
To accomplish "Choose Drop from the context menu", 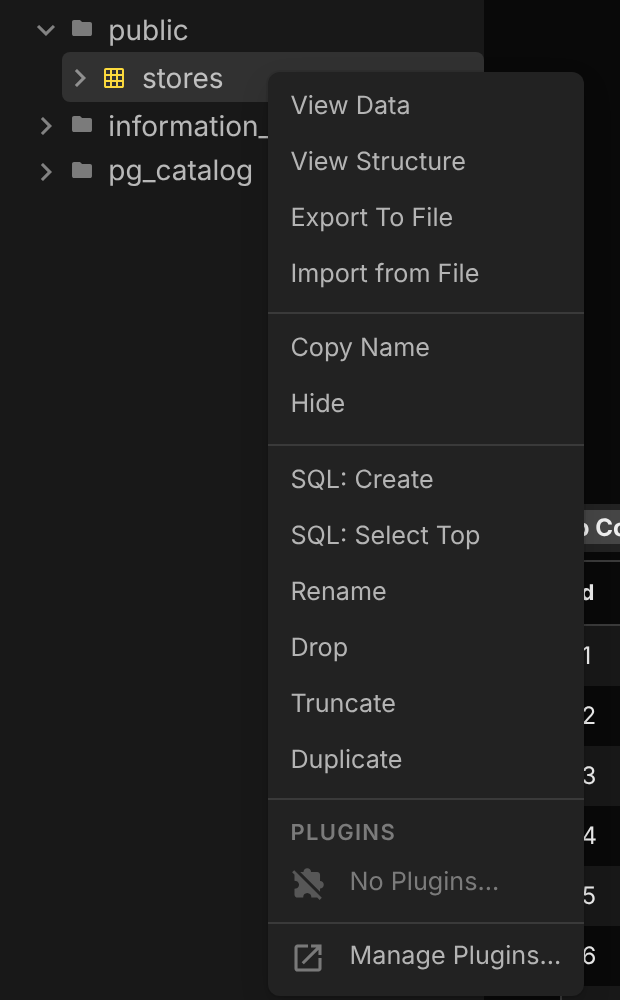I will (x=425, y=648).
